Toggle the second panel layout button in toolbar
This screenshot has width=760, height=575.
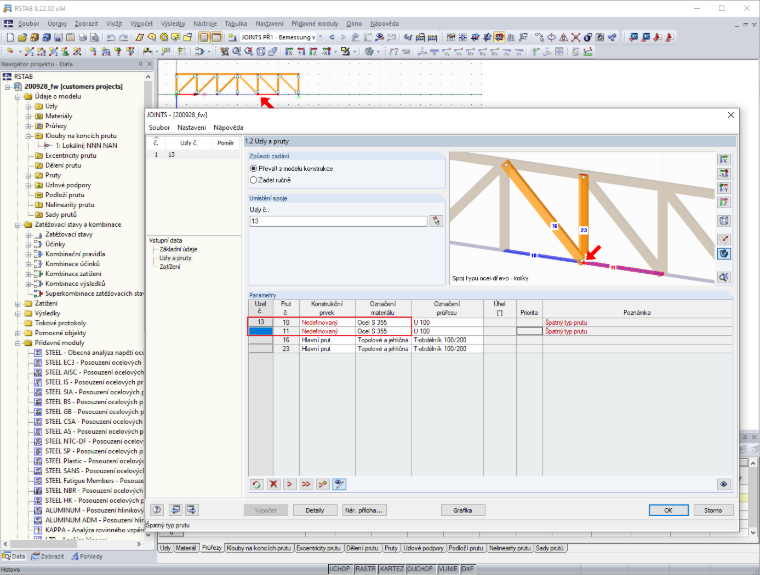(216, 37)
